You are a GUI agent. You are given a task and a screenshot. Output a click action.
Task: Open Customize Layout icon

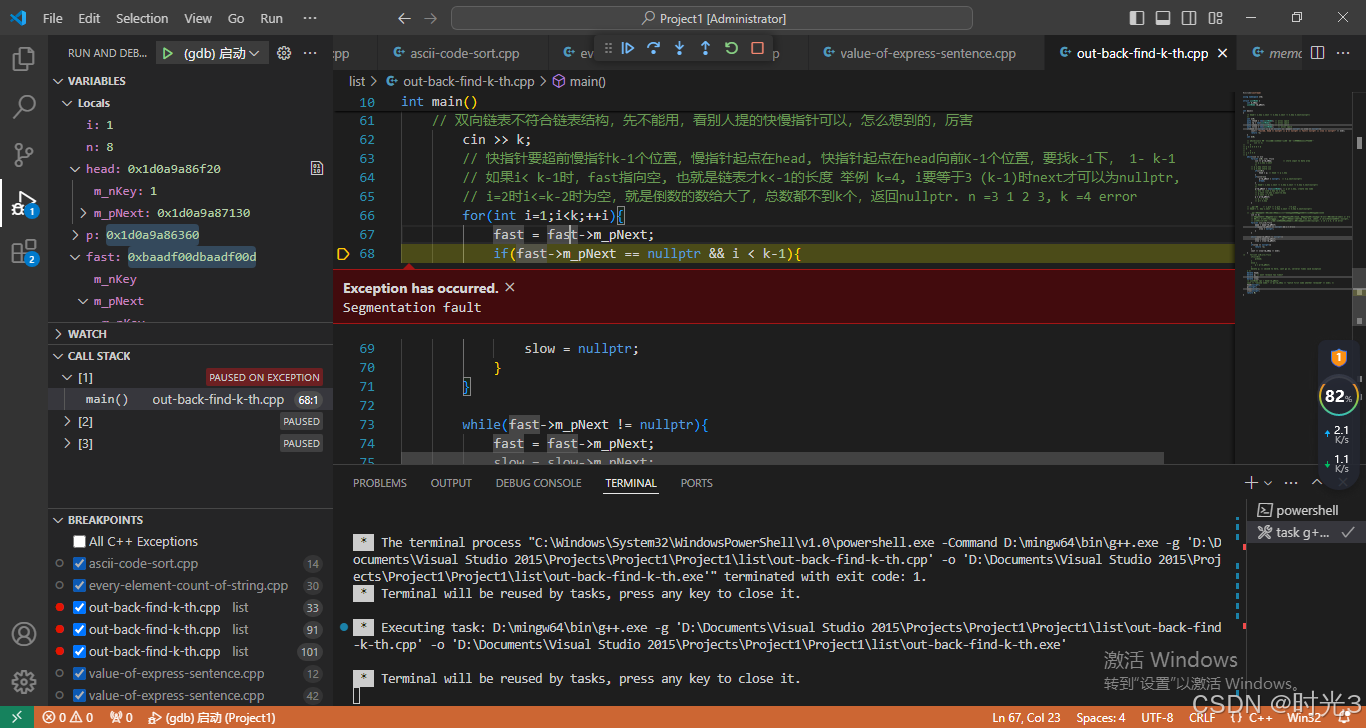[1215, 18]
